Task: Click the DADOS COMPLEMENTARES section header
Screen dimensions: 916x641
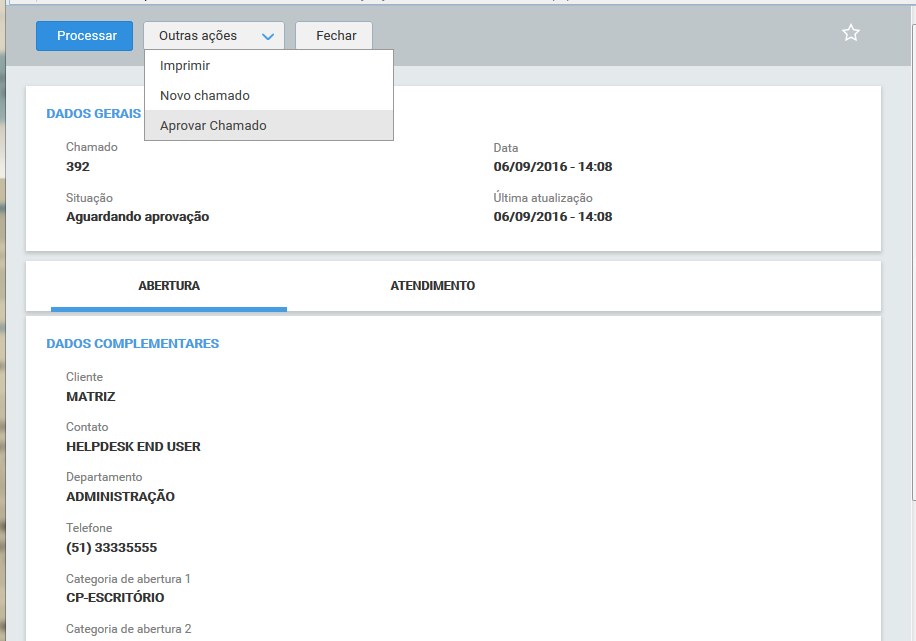Action: pyautogui.click(x=132, y=343)
